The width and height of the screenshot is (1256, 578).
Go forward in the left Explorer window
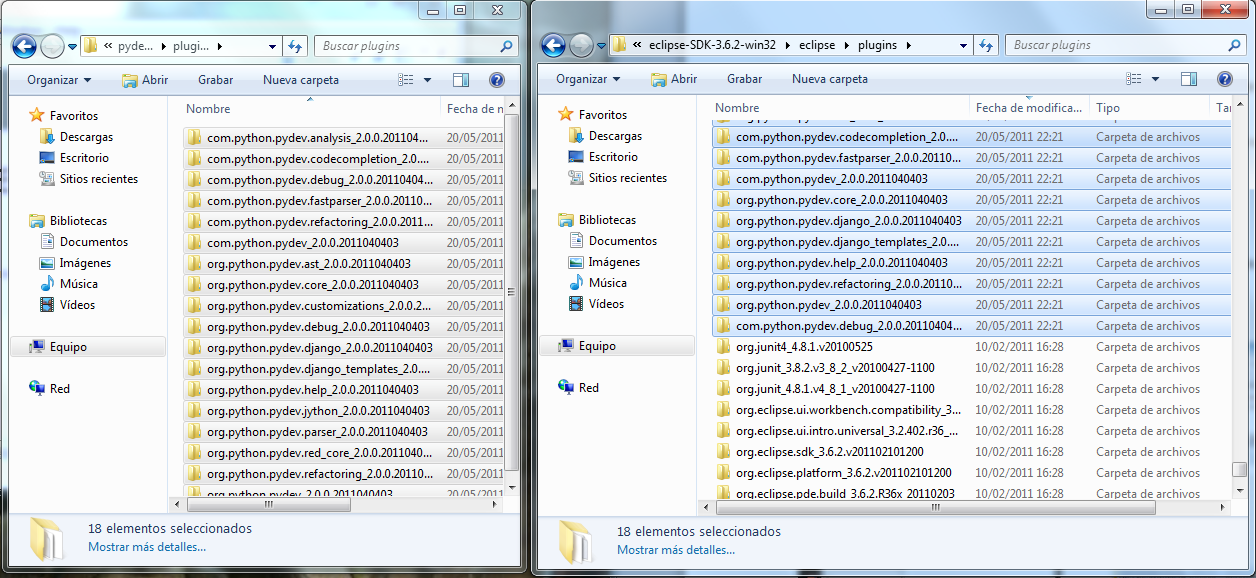point(52,45)
